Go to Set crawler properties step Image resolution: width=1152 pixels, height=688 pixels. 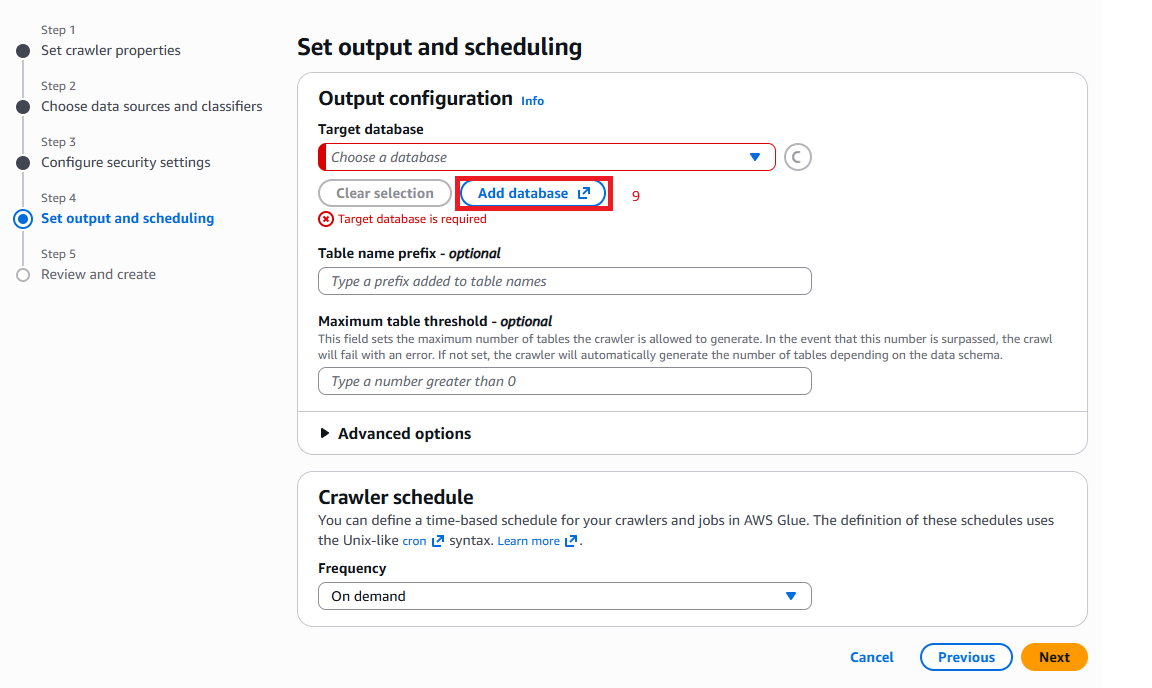111,51
